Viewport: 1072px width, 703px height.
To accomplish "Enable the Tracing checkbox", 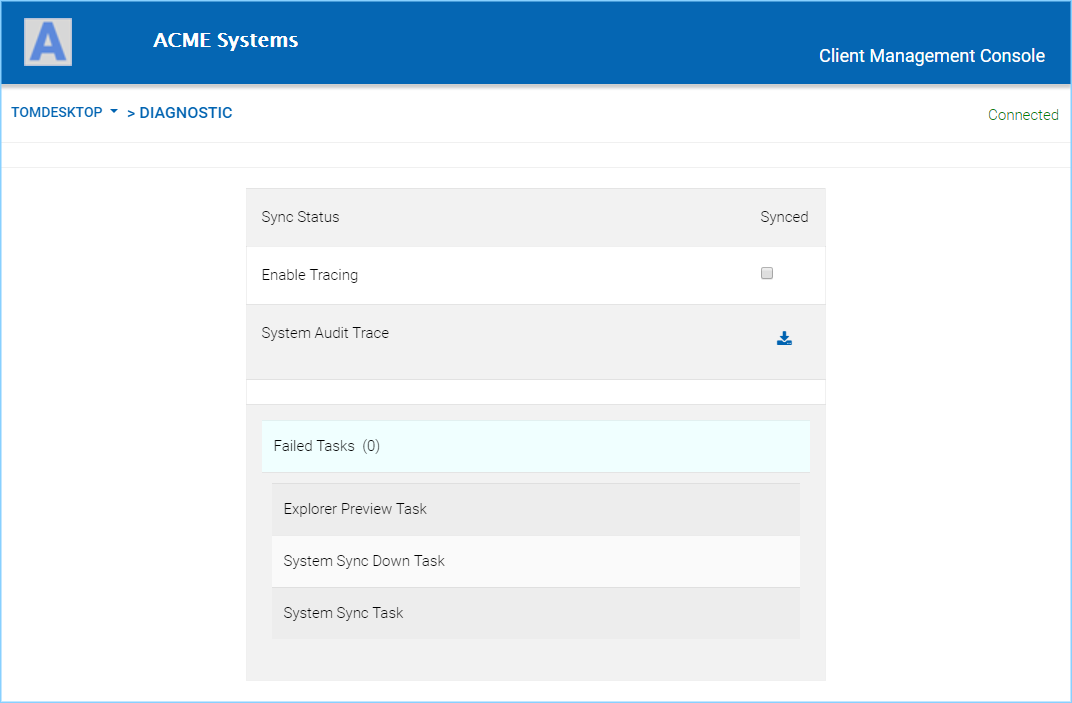I will pyautogui.click(x=767, y=274).
